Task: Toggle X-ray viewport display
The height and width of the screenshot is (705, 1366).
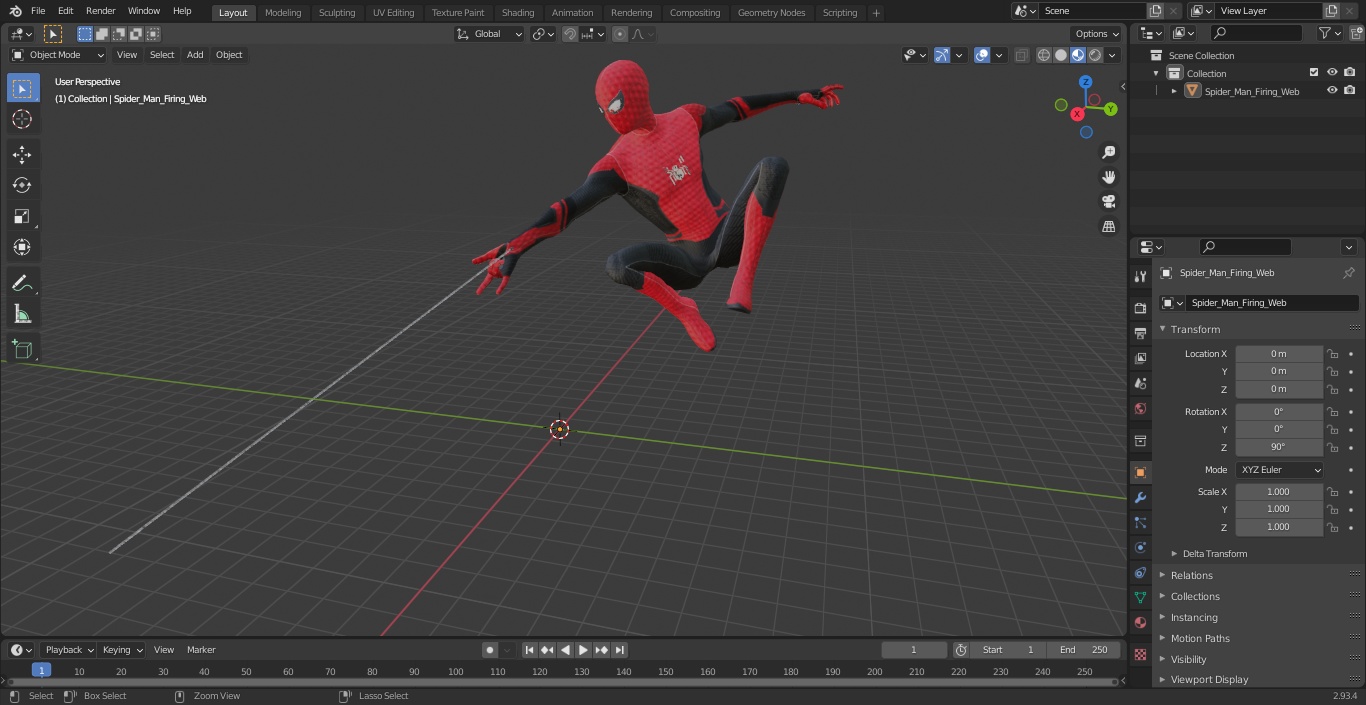Action: 1021,55
